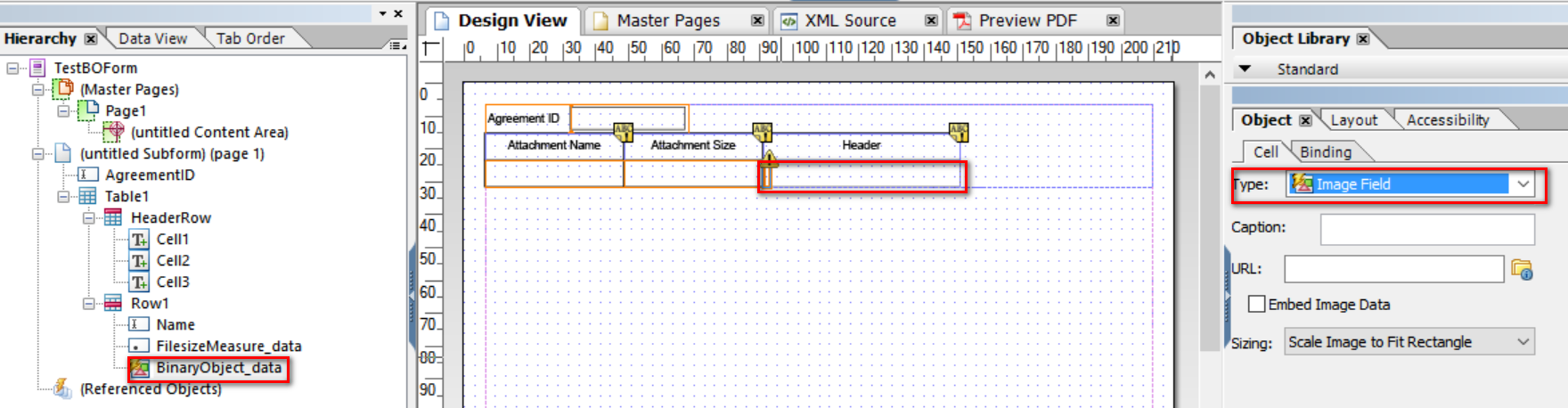The width and height of the screenshot is (1568, 408).
Task: Select the Object palette tab
Action: tap(1266, 120)
